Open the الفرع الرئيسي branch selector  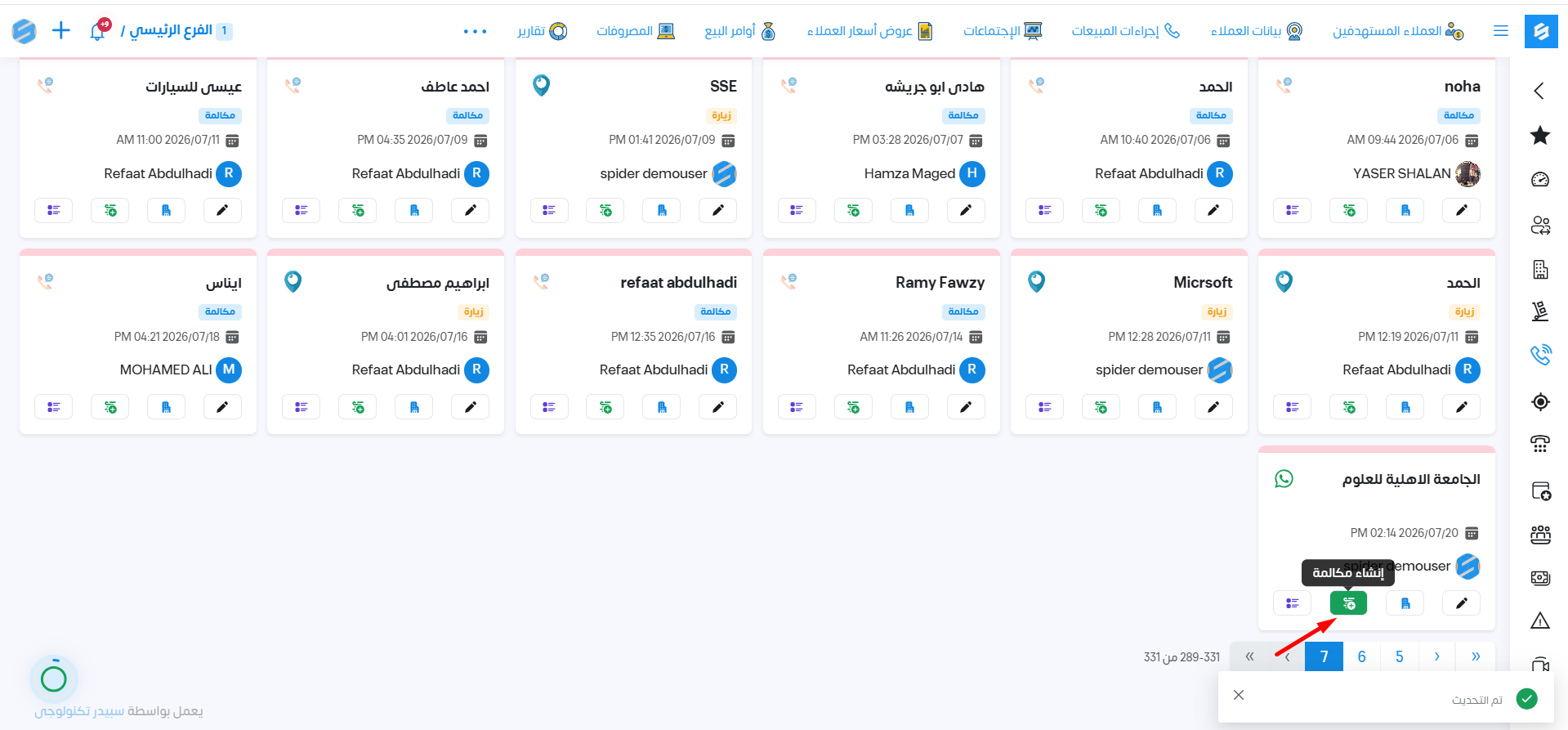(x=176, y=31)
